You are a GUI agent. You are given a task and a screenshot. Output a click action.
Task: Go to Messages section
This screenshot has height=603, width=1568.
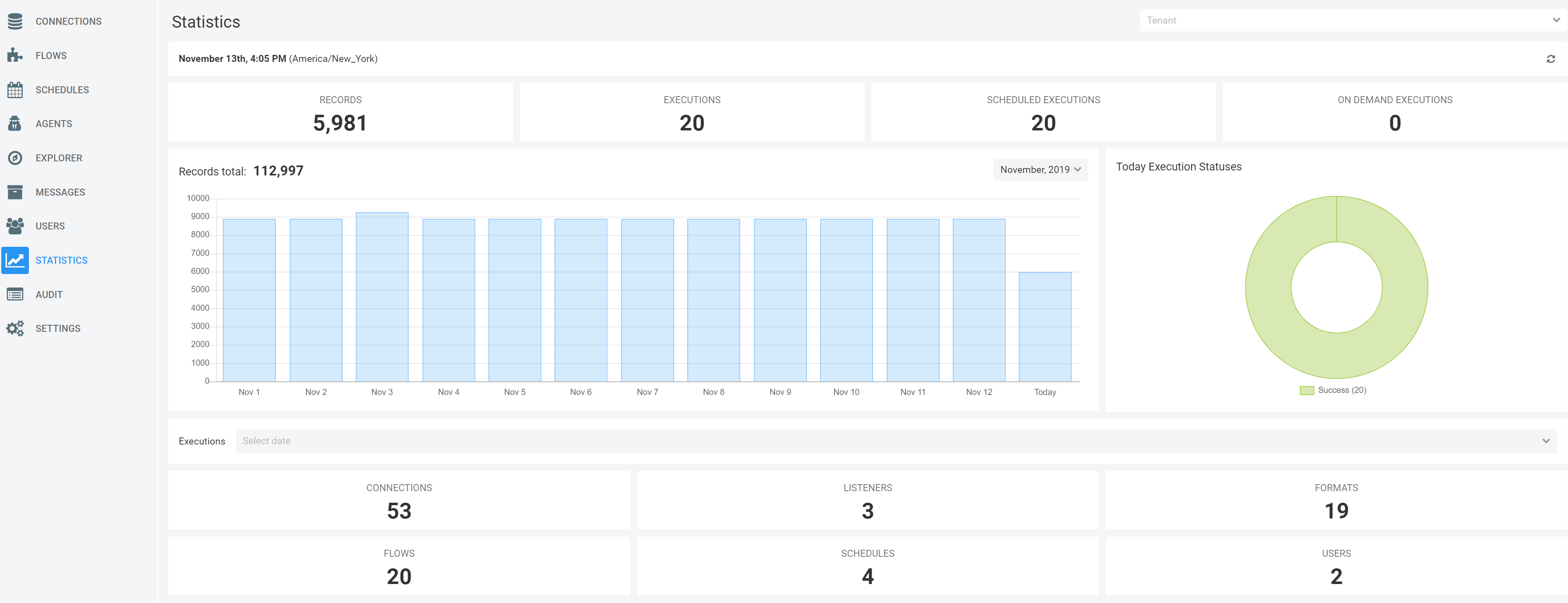click(60, 192)
